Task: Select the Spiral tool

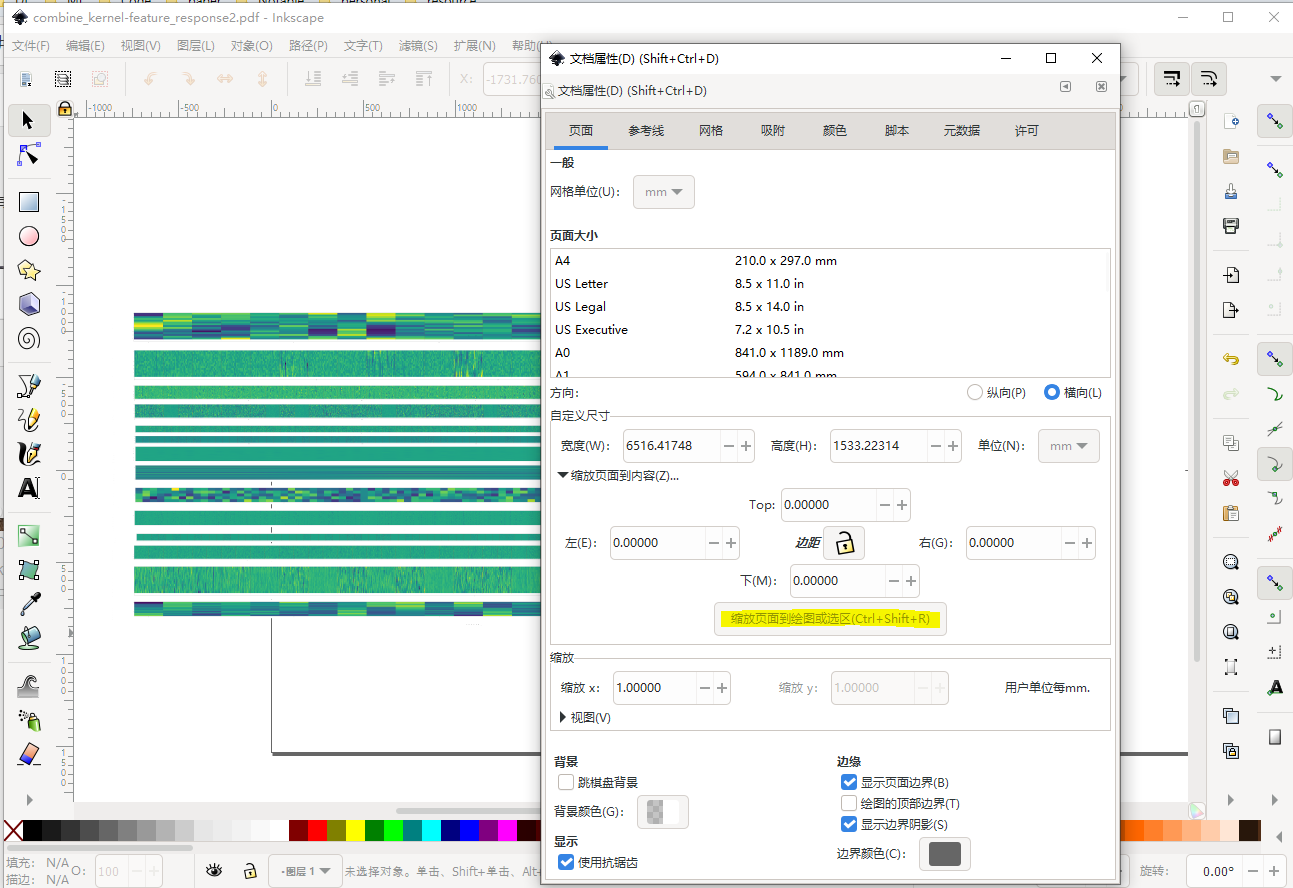Action: click(x=29, y=339)
